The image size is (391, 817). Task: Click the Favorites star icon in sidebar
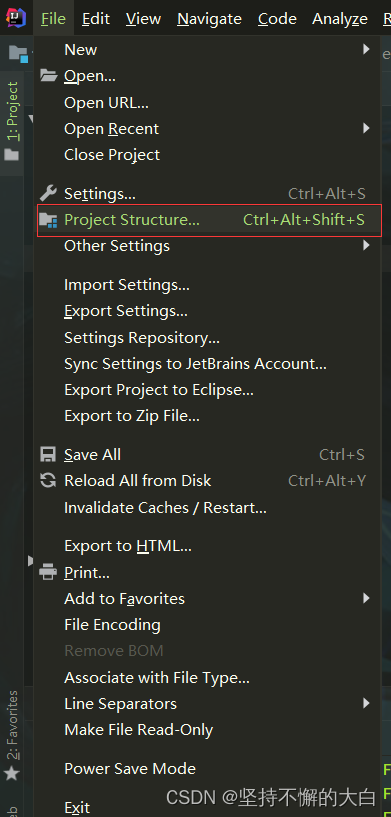point(11,773)
